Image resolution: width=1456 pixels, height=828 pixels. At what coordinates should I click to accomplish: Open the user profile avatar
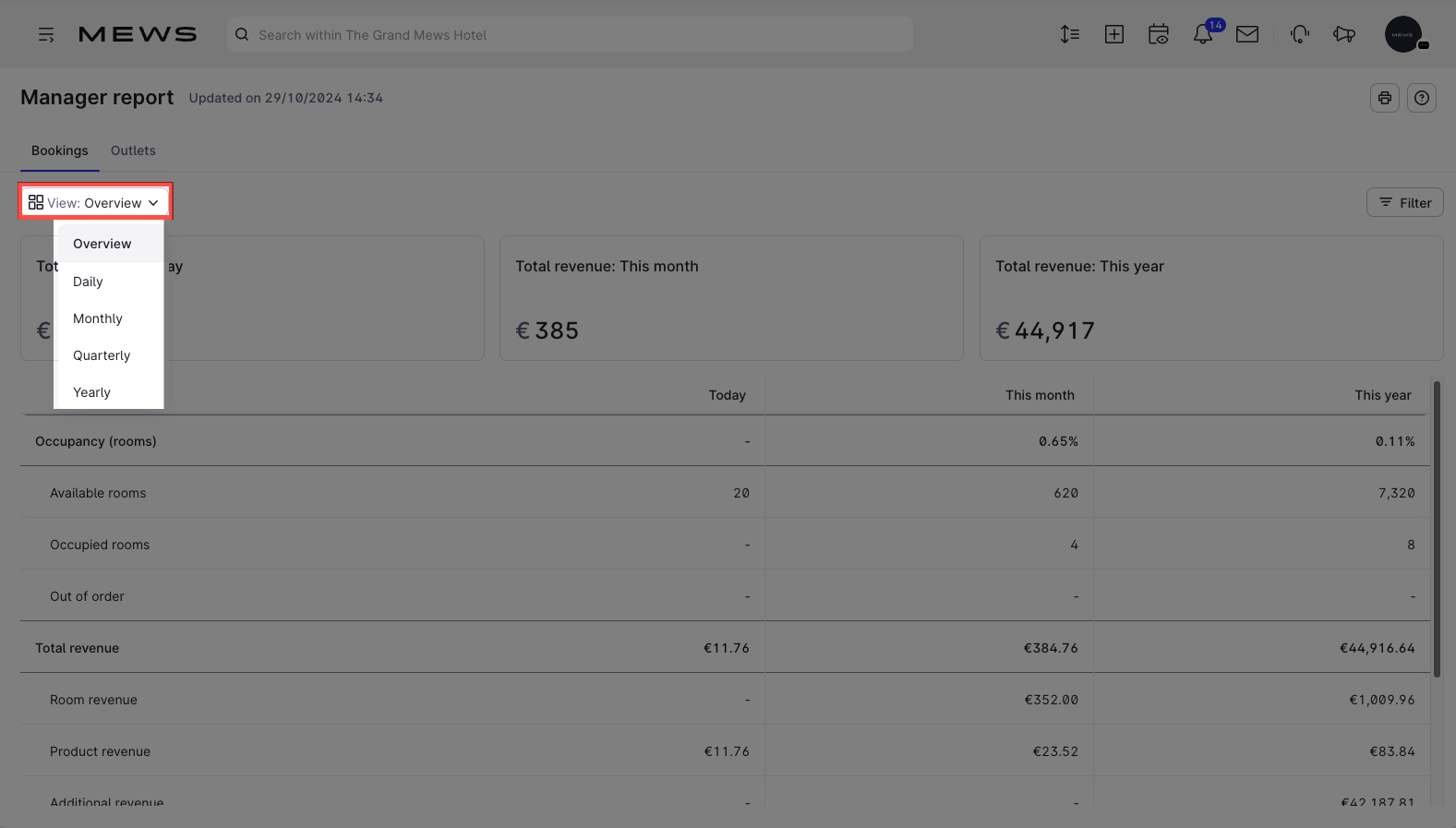coord(1403,35)
